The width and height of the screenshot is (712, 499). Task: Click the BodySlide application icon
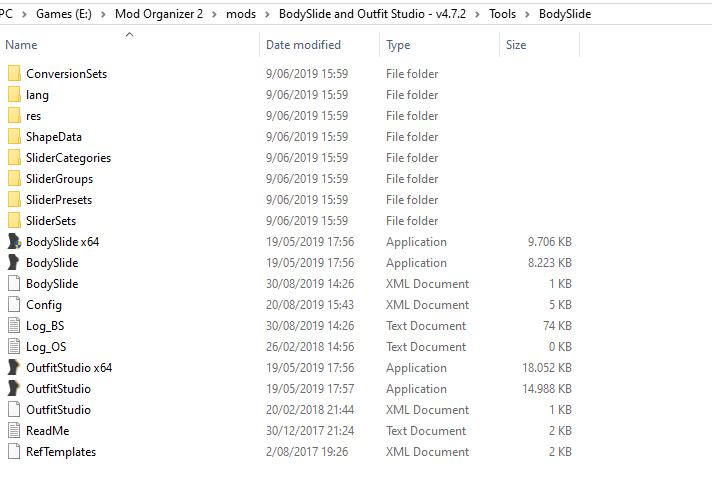click(14, 262)
